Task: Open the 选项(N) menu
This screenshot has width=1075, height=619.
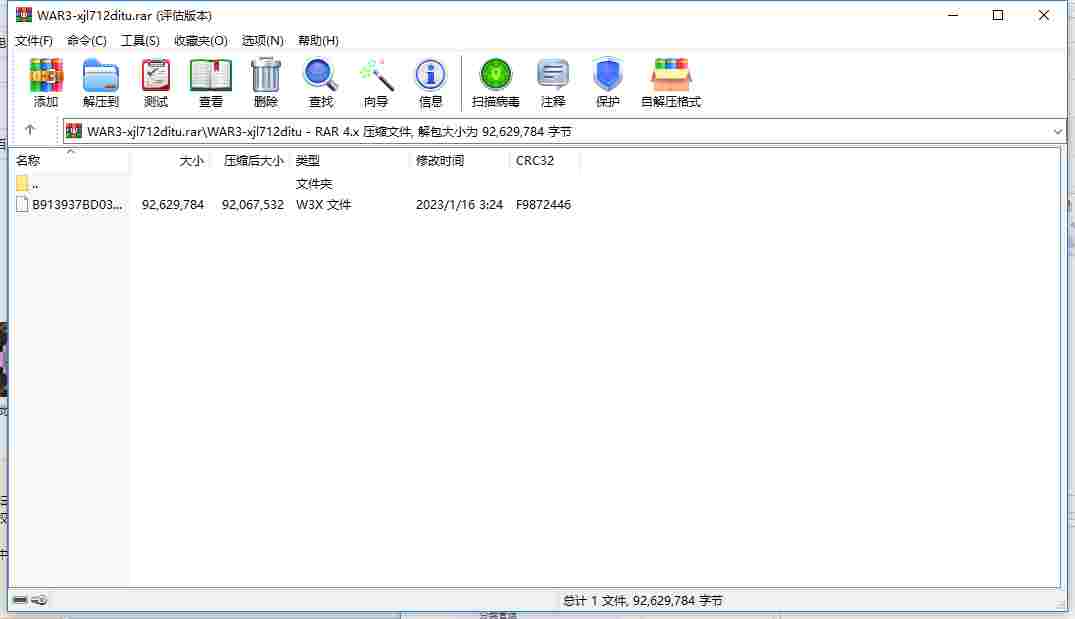Action: [263, 40]
